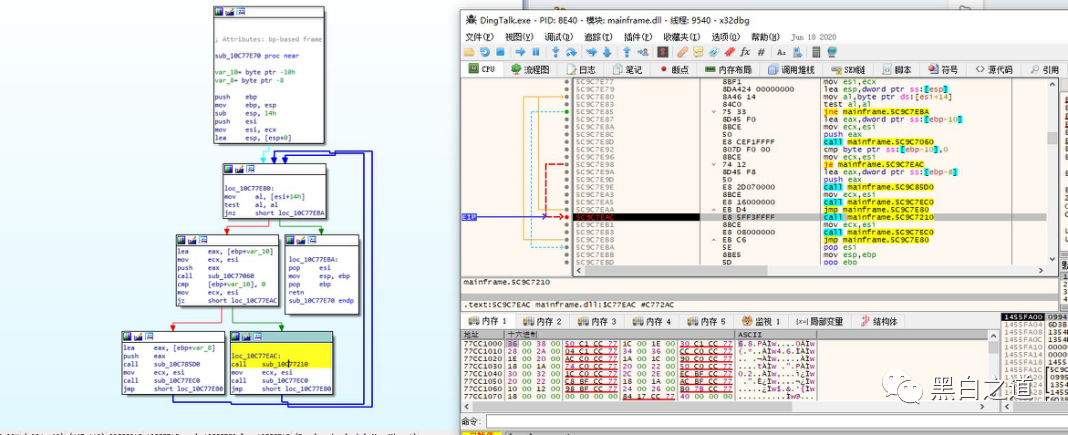Open the String references A icon
Viewport: 1068px width, 435px height.
(x=781, y=52)
